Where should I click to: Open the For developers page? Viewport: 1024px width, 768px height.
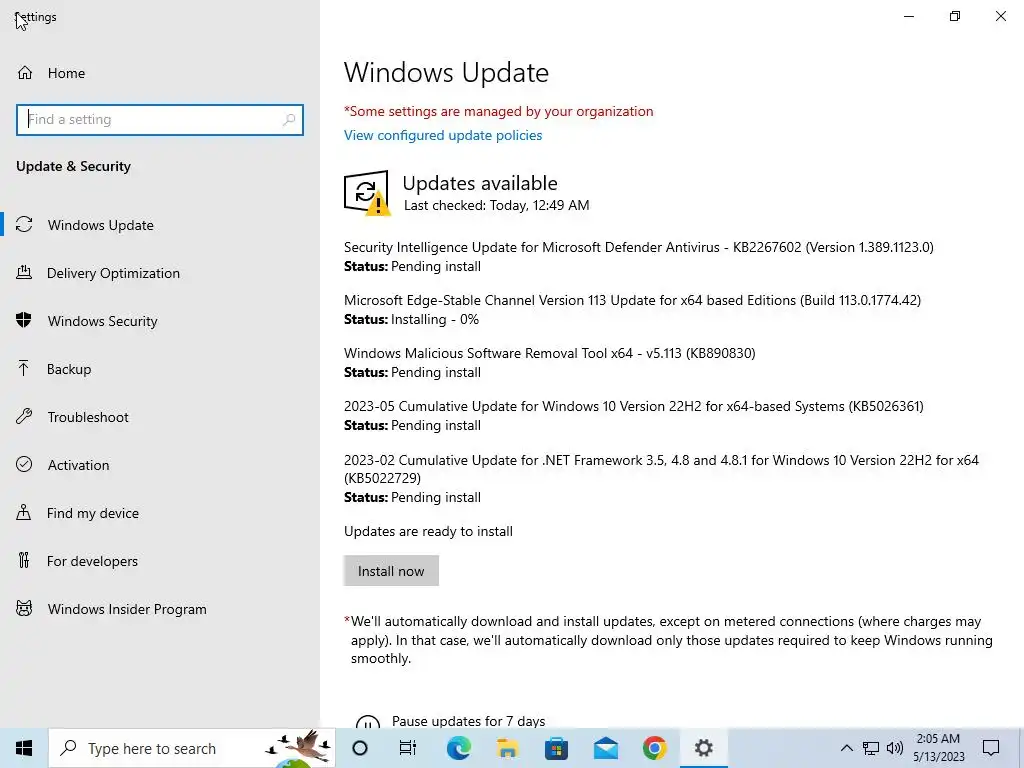[160, 560]
